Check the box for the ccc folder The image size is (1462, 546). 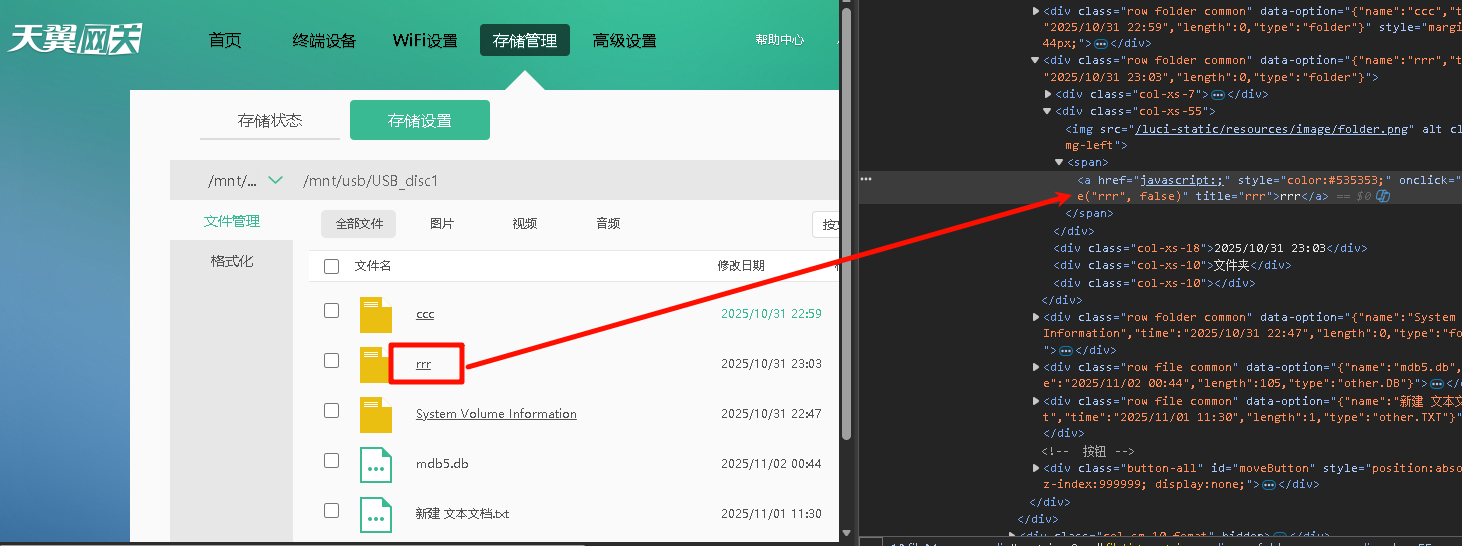pyautogui.click(x=331, y=311)
